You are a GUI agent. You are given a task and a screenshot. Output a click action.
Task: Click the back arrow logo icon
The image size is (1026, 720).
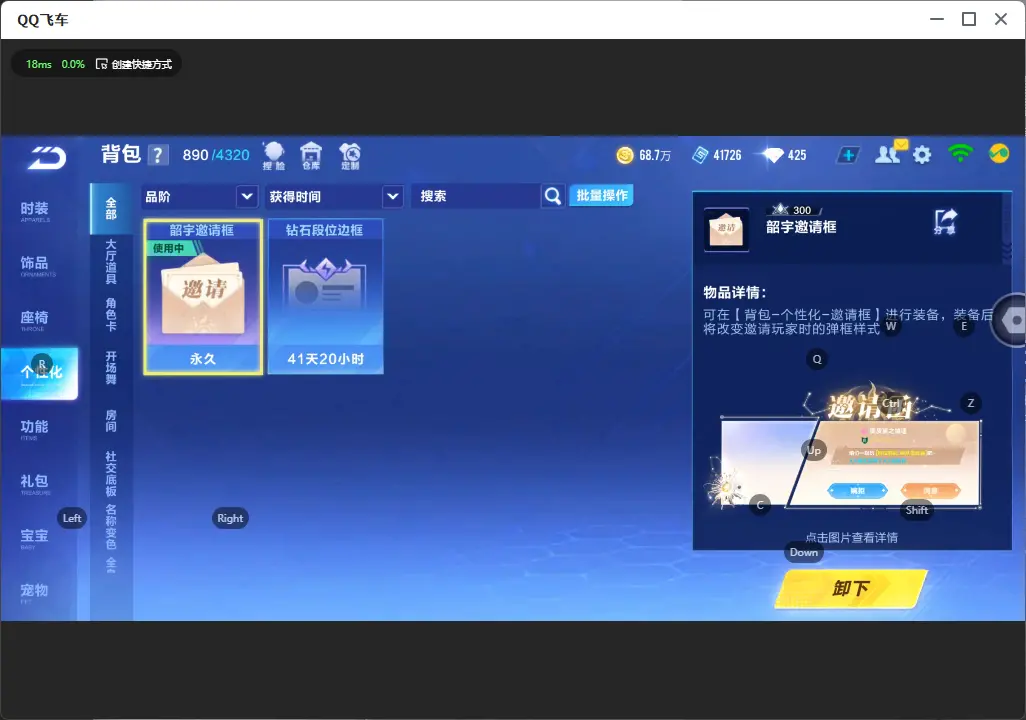pos(47,158)
